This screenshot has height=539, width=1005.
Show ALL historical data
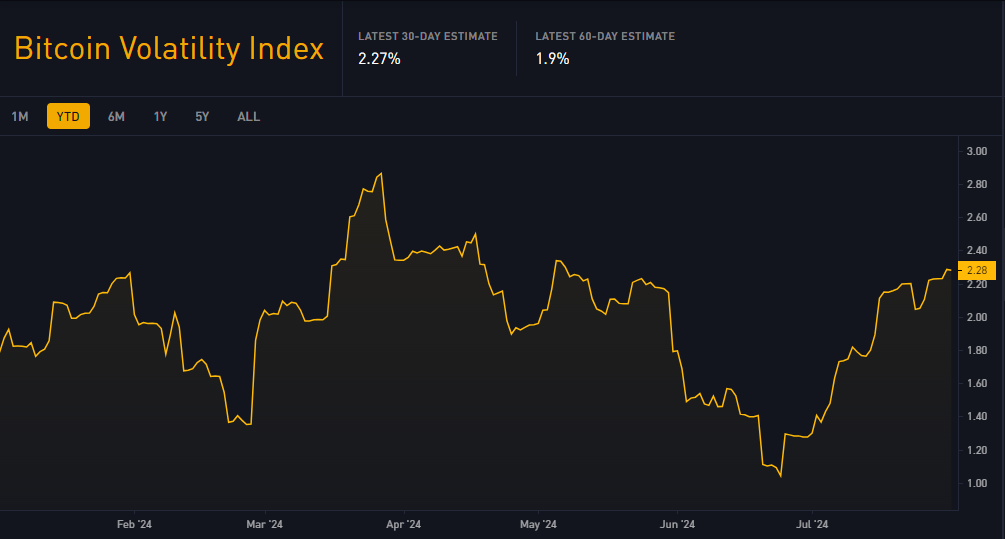point(248,117)
